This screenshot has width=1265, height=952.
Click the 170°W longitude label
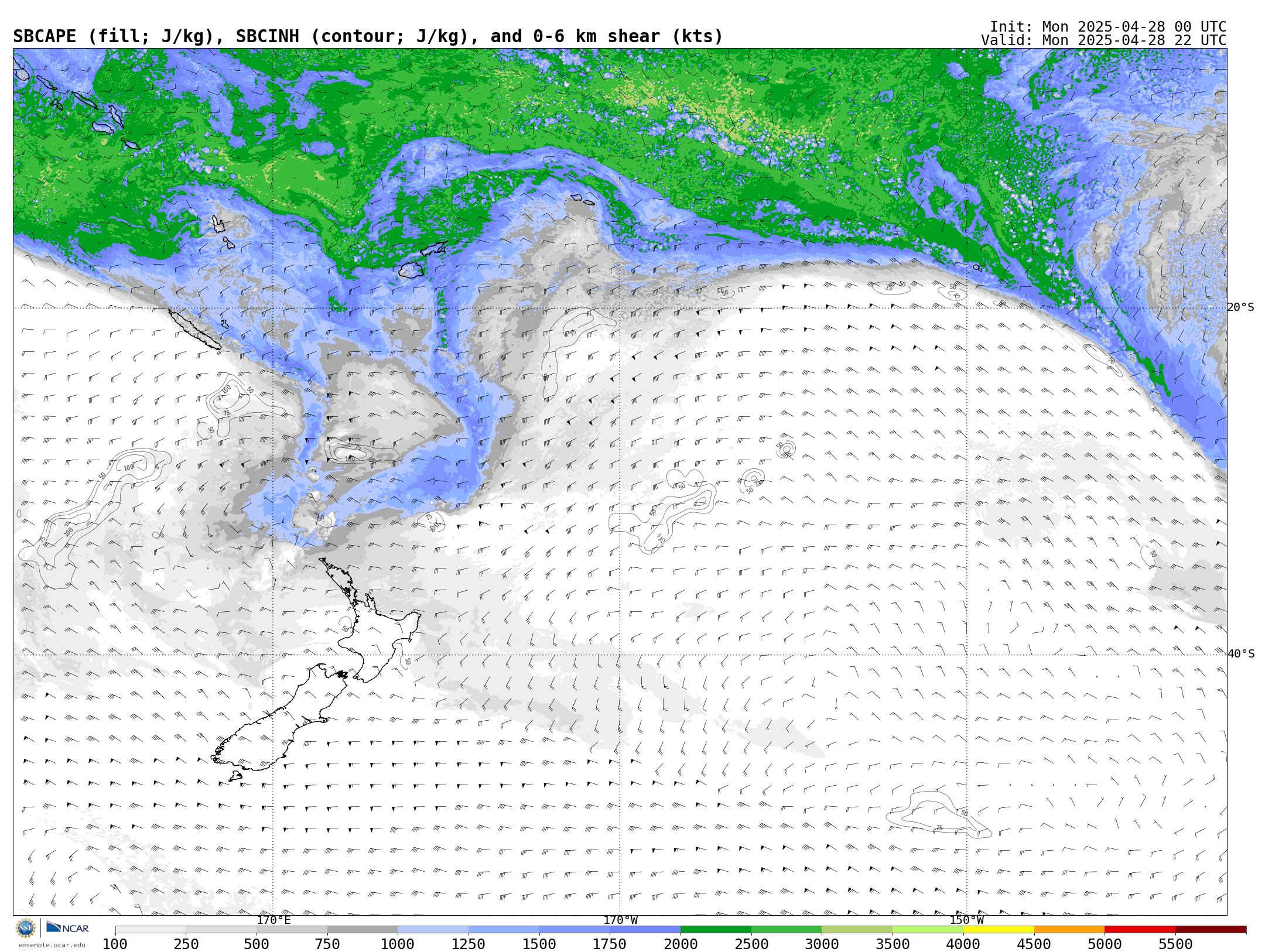pyautogui.click(x=620, y=920)
